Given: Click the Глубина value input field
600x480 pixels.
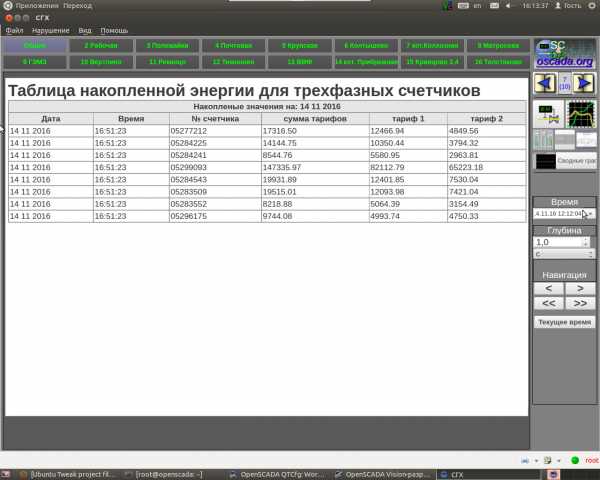Looking at the screenshot, I should 556,241.
